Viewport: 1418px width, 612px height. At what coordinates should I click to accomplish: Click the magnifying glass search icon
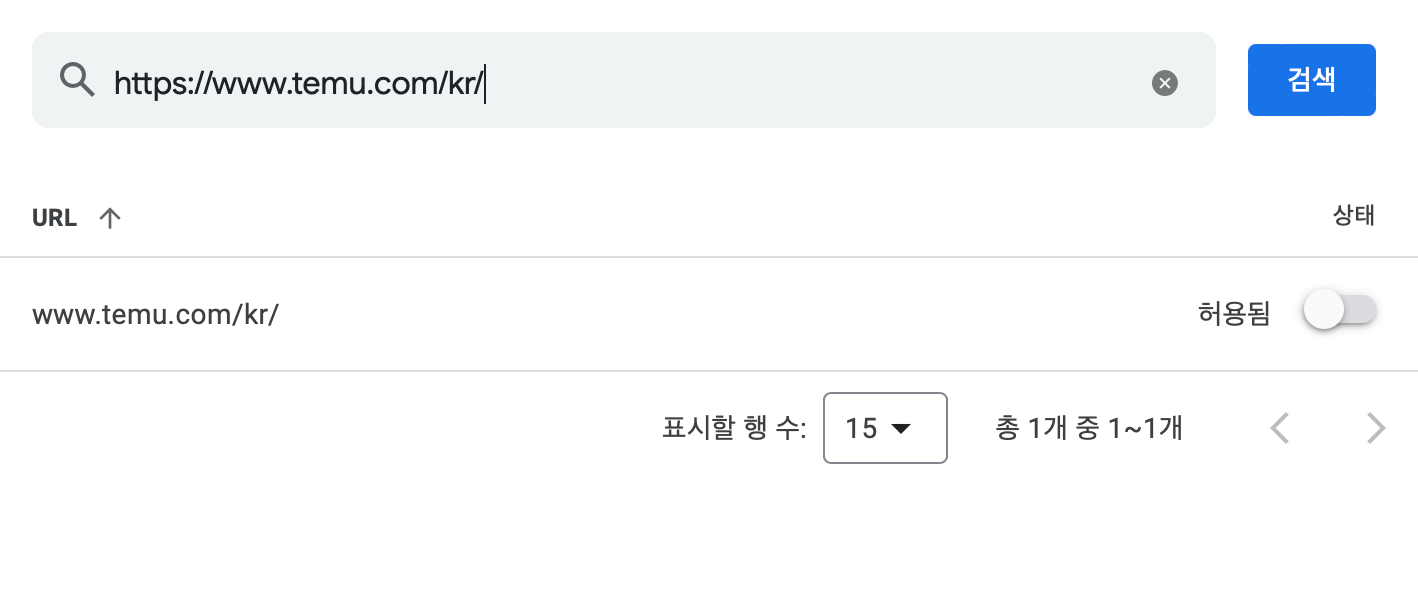(x=77, y=80)
